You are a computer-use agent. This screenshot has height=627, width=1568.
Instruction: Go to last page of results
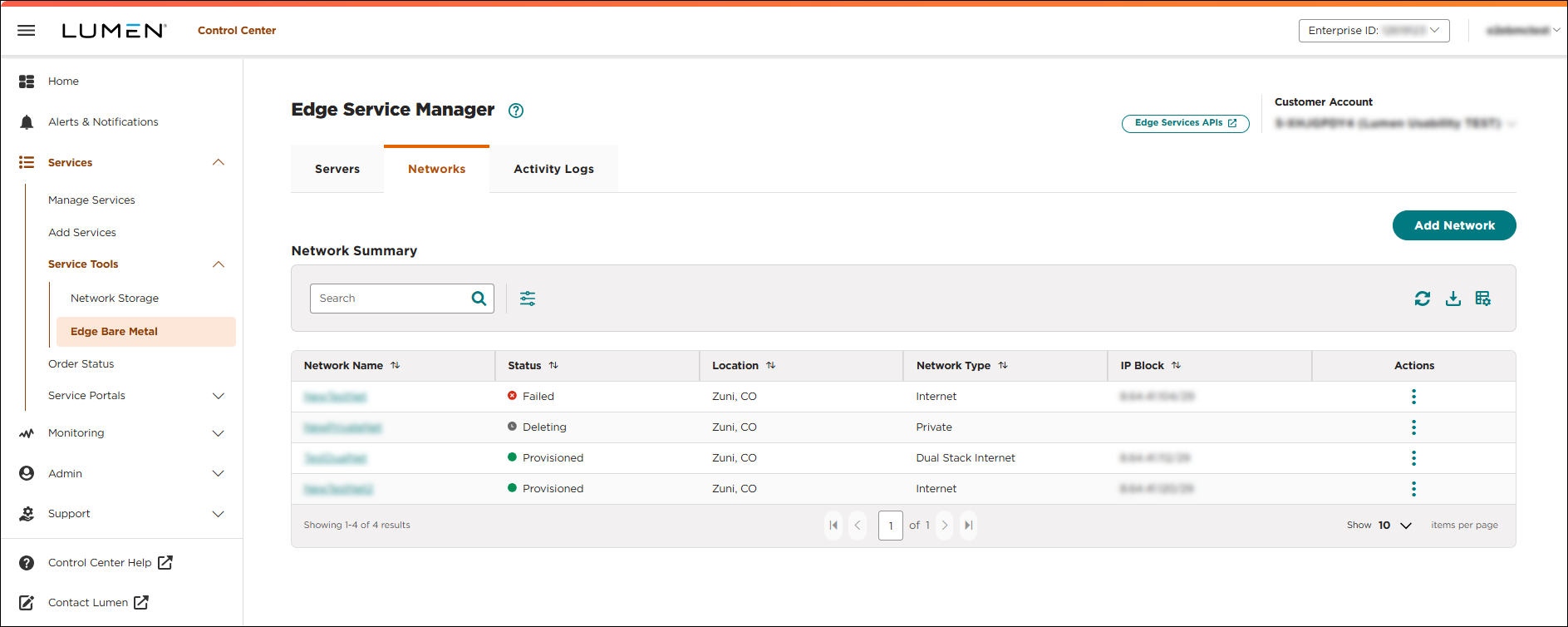click(968, 526)
